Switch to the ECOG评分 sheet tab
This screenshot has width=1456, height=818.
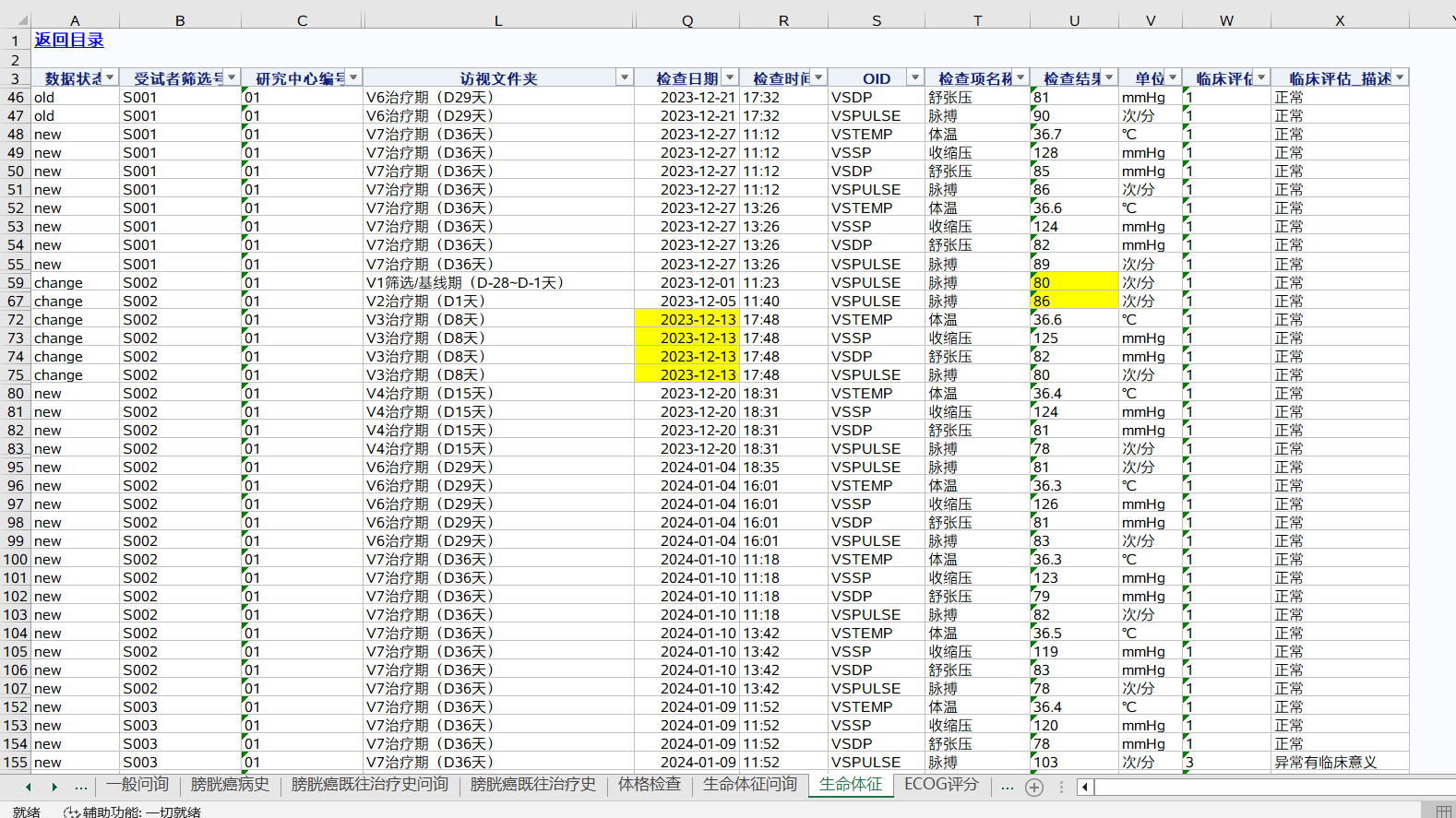(x=940, y=785)
